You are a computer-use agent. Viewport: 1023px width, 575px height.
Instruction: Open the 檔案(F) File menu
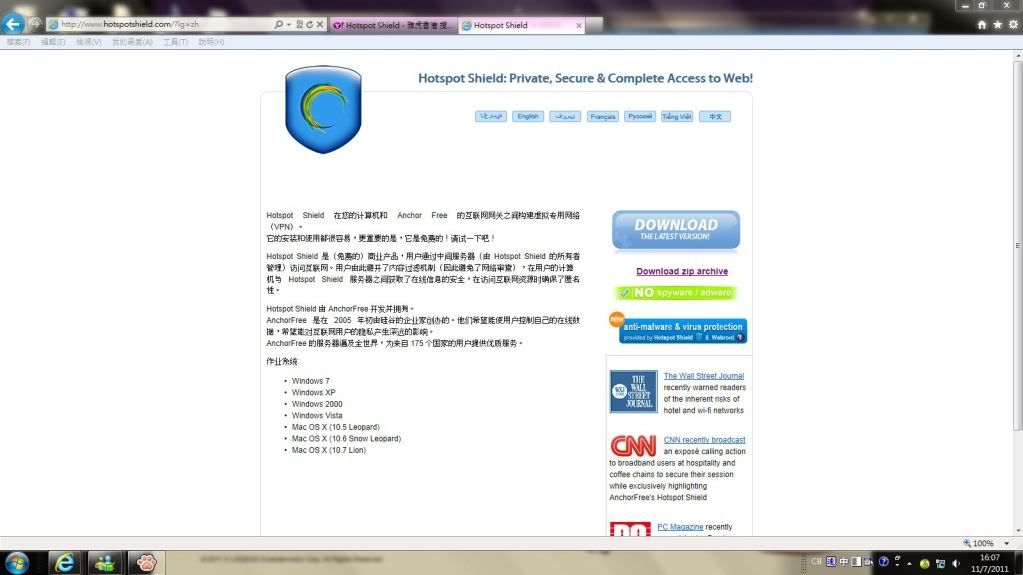pyautogui.click(x=18, y=42)
